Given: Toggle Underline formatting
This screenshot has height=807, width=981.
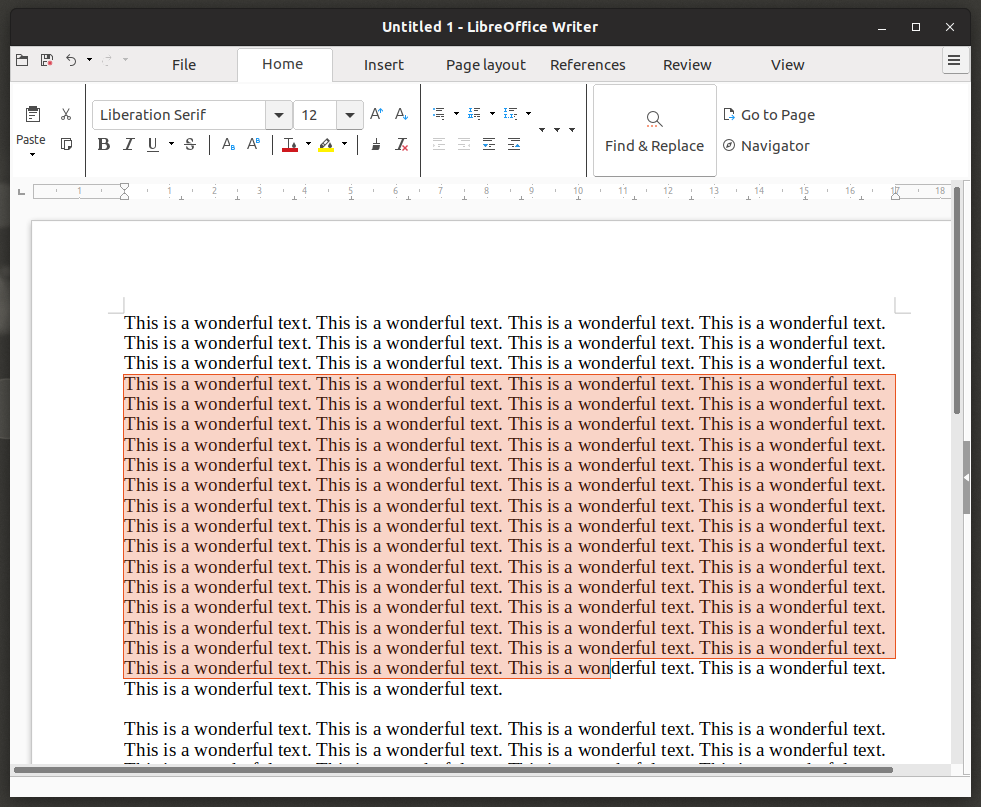Looking at the screenshot, I should pos(153,145).
